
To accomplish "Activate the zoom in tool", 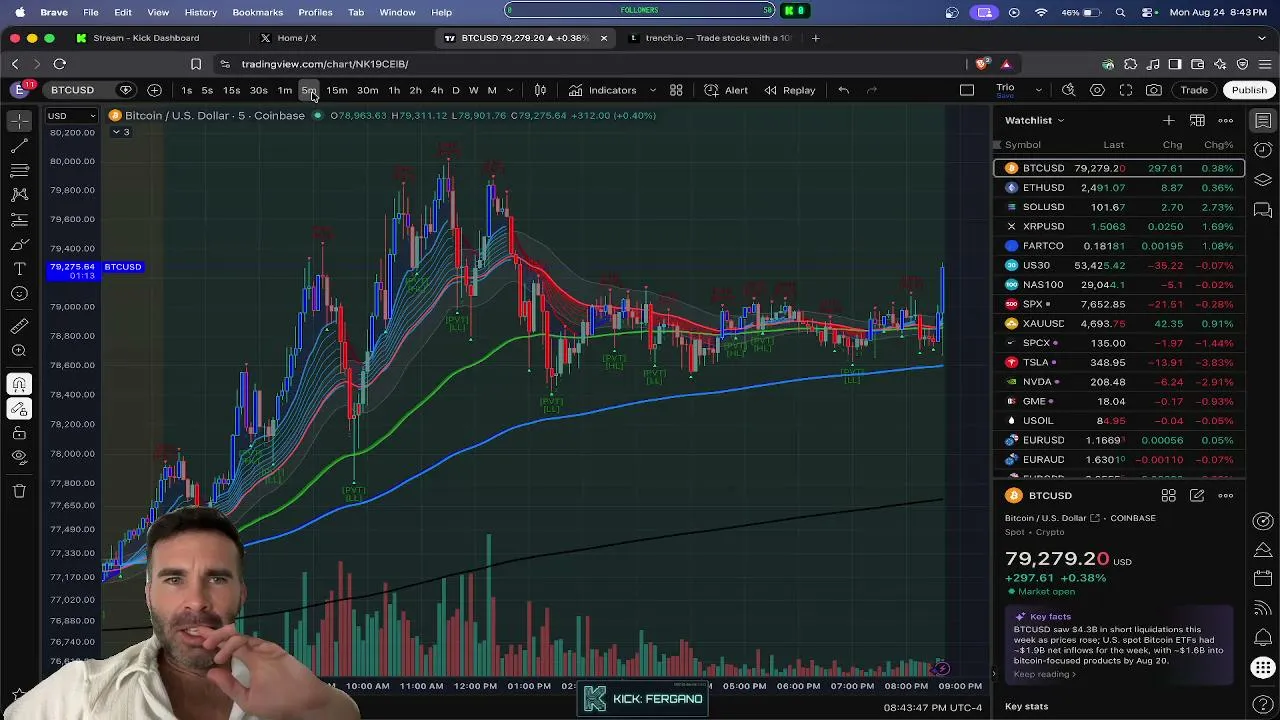I will tap(19, 351).
